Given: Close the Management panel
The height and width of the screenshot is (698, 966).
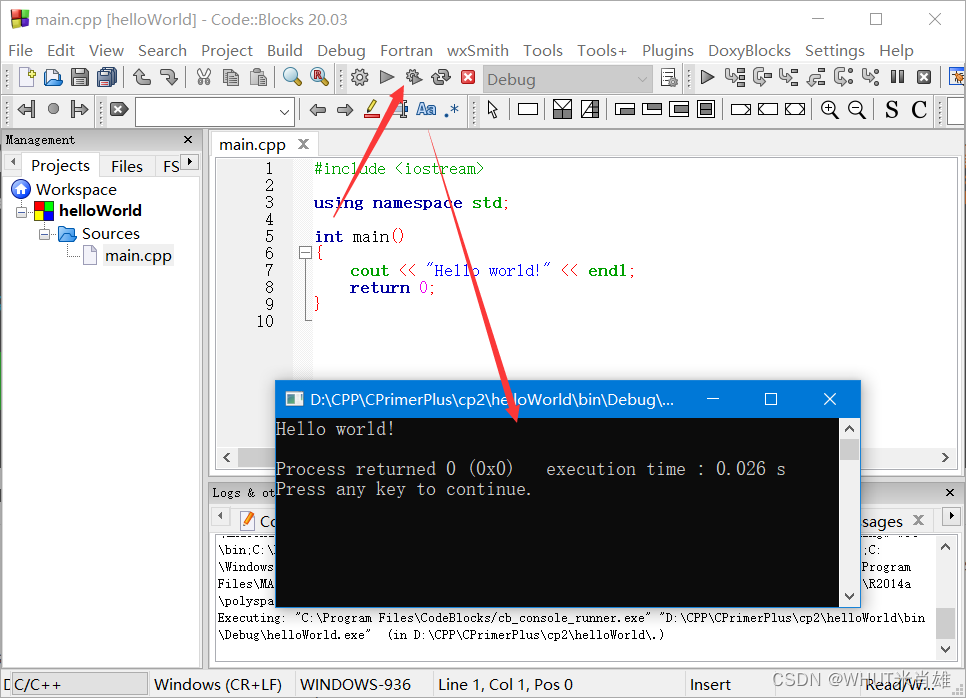Looking at the screenshot, I should 188,140.
